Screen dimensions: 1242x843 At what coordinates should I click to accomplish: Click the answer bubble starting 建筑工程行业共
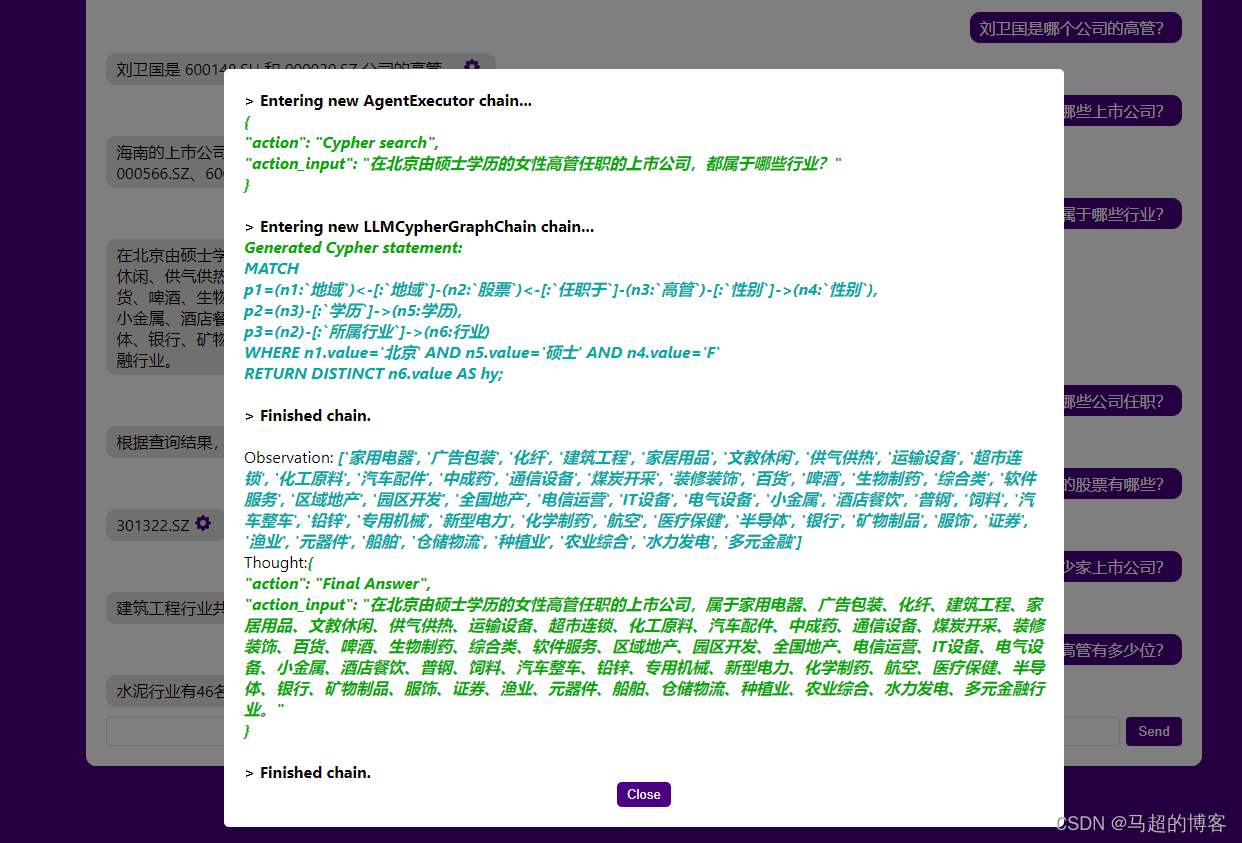165,607
